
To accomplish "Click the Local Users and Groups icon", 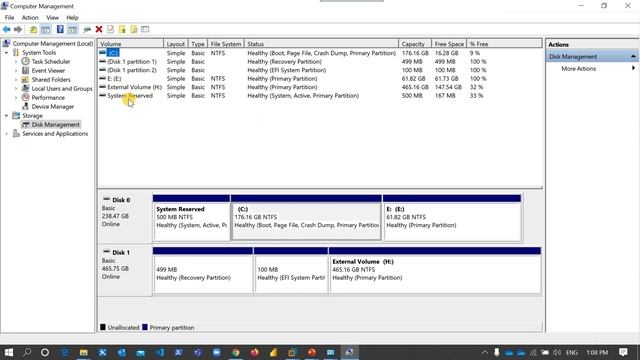I will coord(25,88).
